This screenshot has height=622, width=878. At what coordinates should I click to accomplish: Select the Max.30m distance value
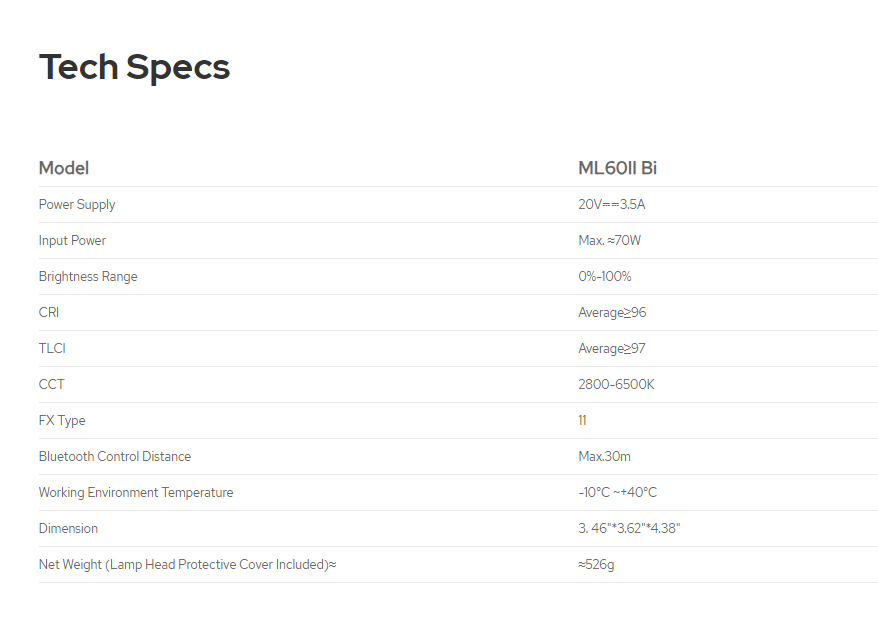pos(604,457)
